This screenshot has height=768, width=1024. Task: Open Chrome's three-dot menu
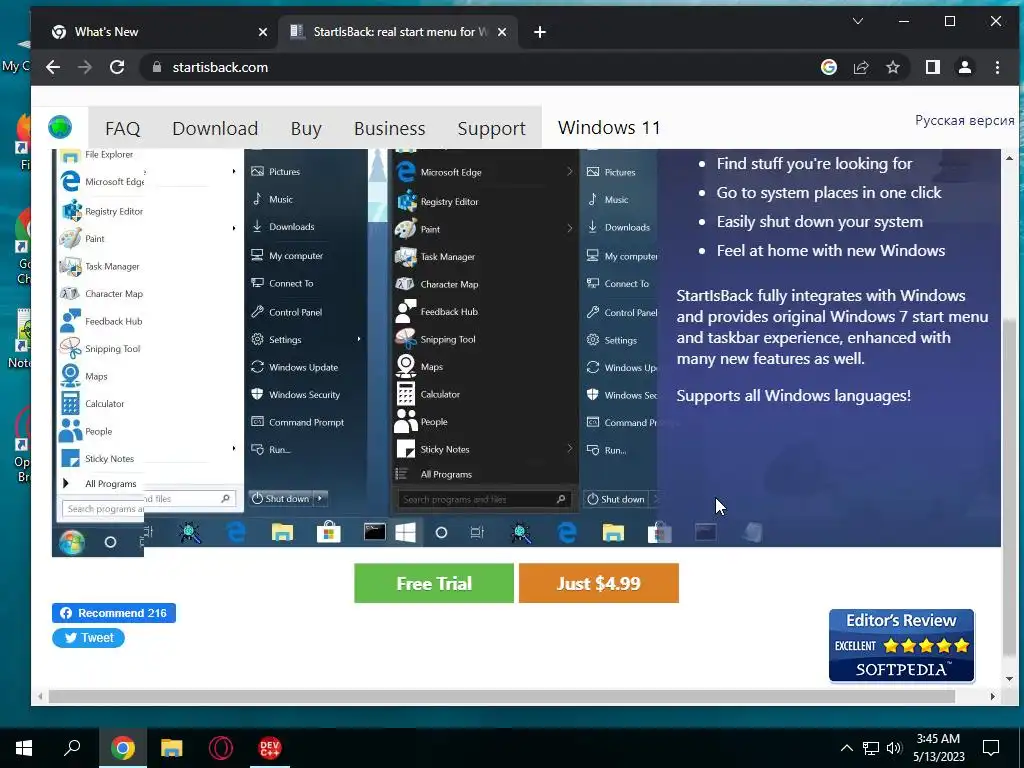[997, 67]
